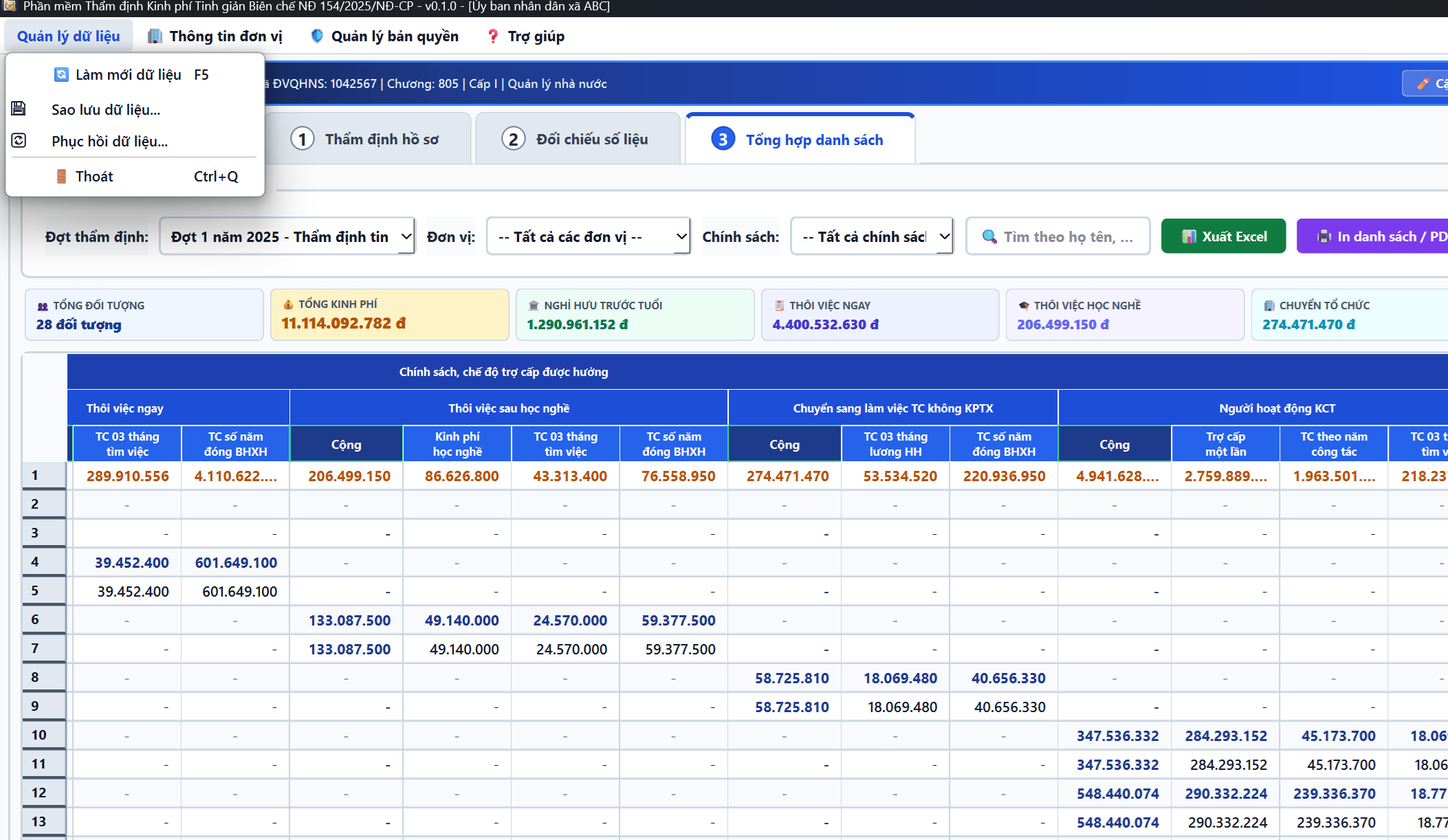Click the printer icon on In danh sách
The image size is (1448, 840).
[x=1324, y=236]
